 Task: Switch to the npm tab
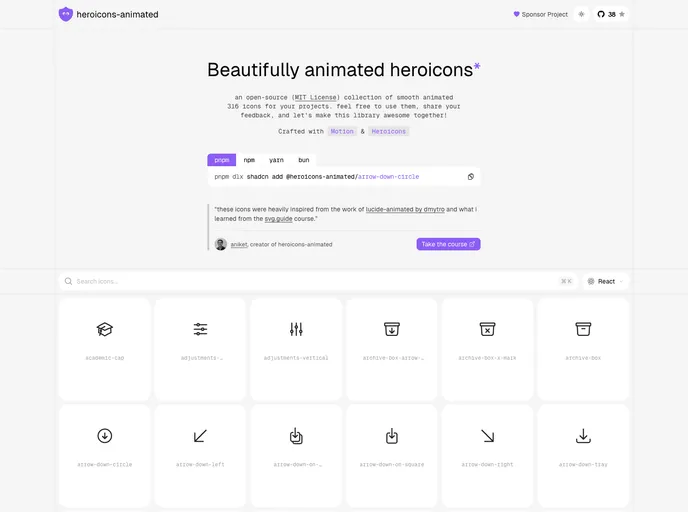click(249, 160)
